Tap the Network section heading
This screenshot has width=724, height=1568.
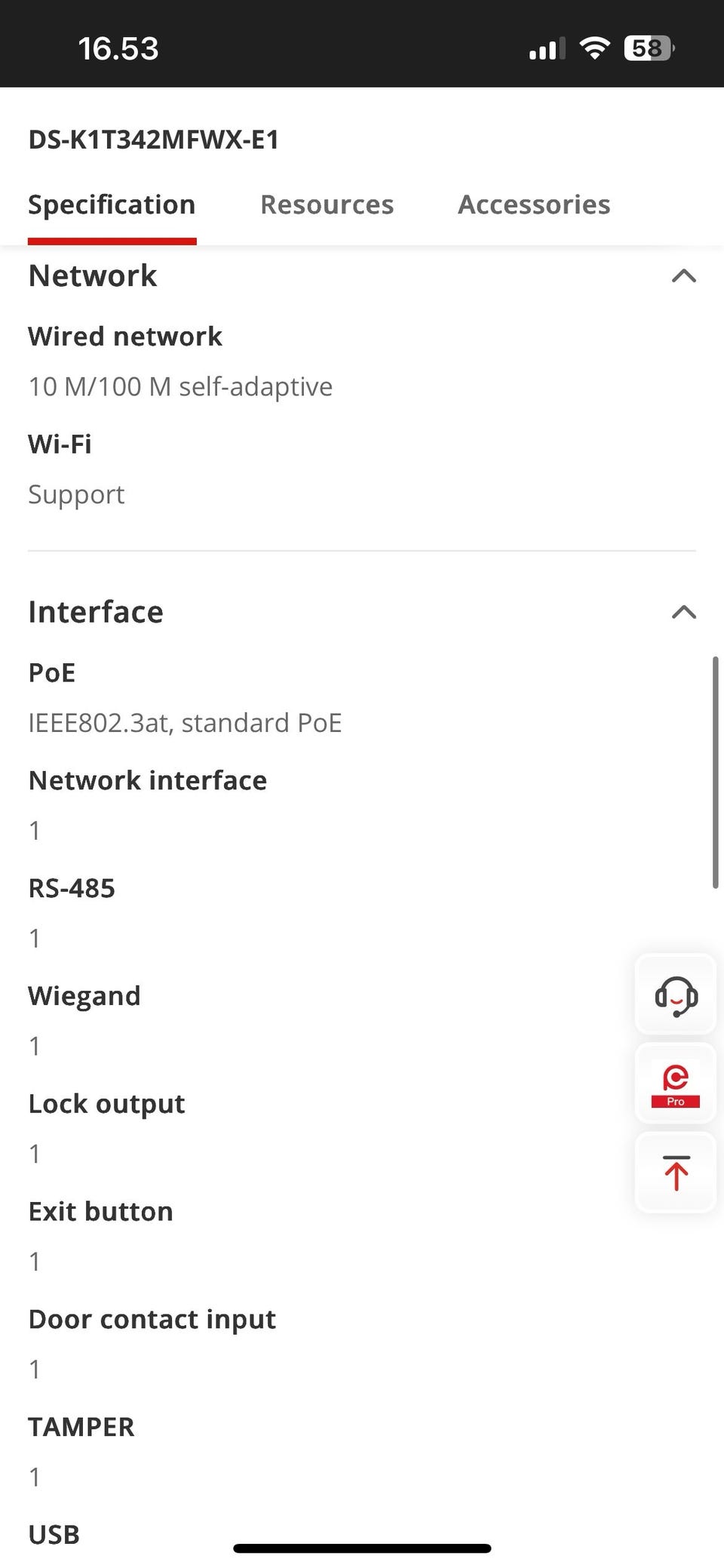93,275
